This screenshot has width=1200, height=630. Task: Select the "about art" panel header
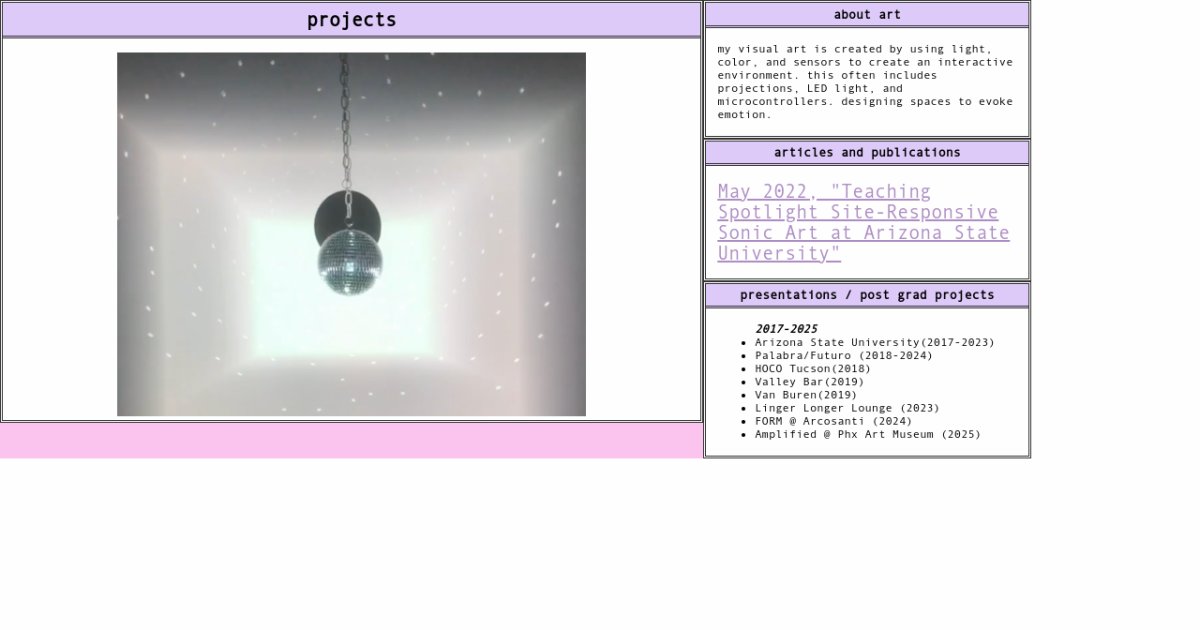click(866, 14)
